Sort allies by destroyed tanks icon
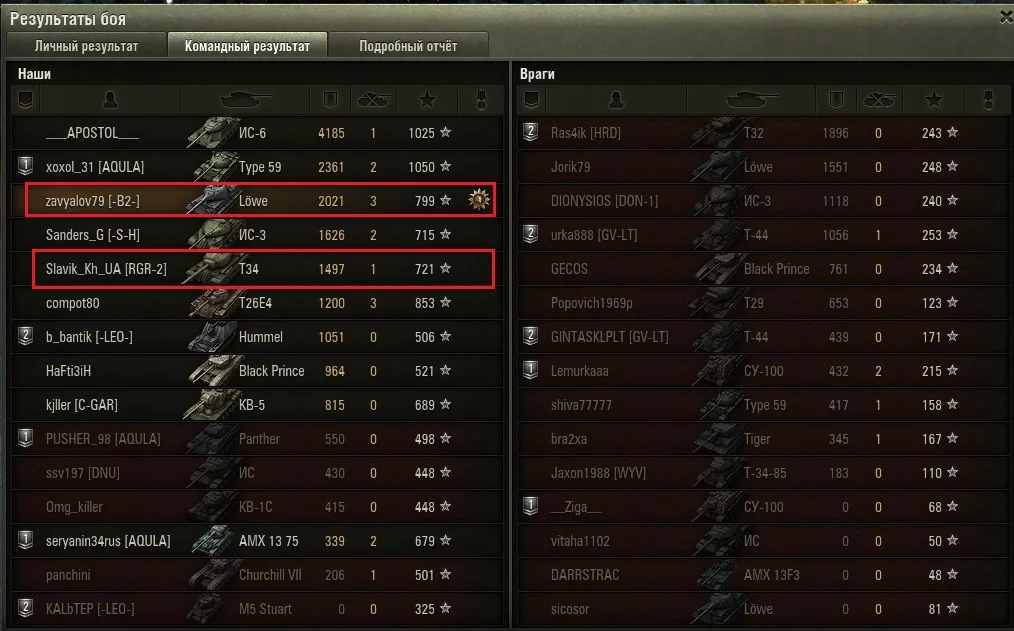Screen dimensions: 1014x631 point(373,100)
